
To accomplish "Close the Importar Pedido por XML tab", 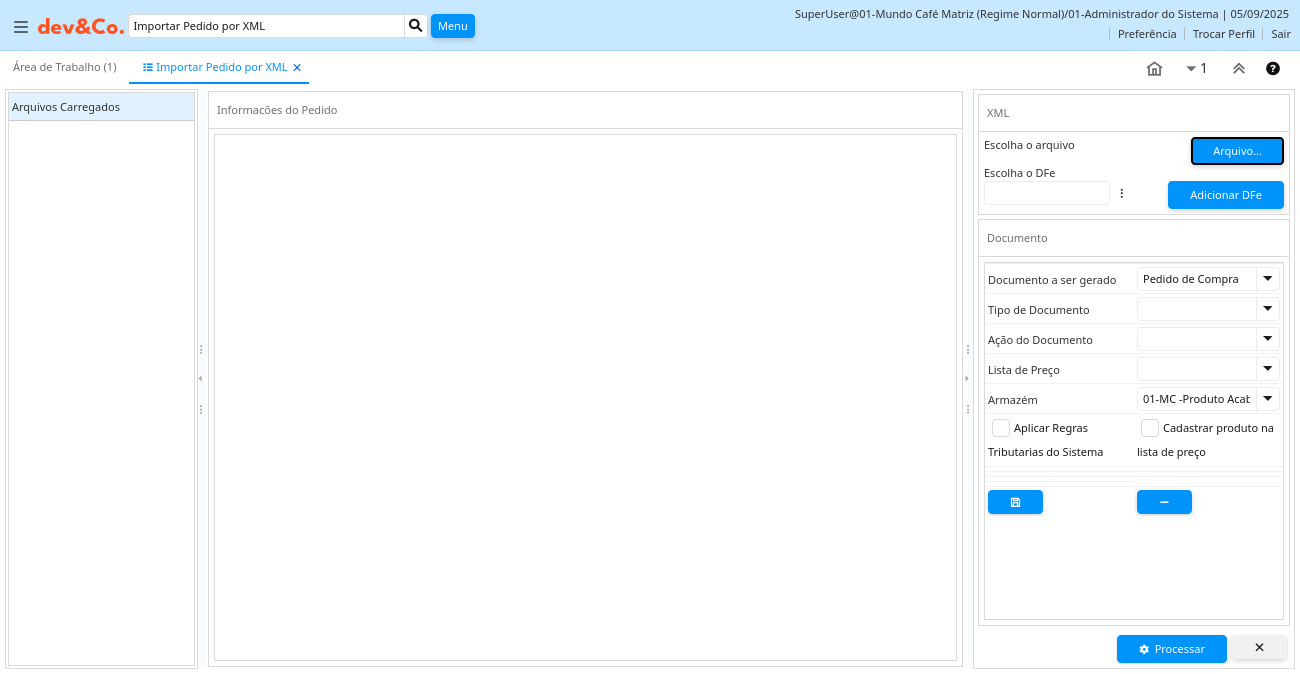I will point(297,68).
